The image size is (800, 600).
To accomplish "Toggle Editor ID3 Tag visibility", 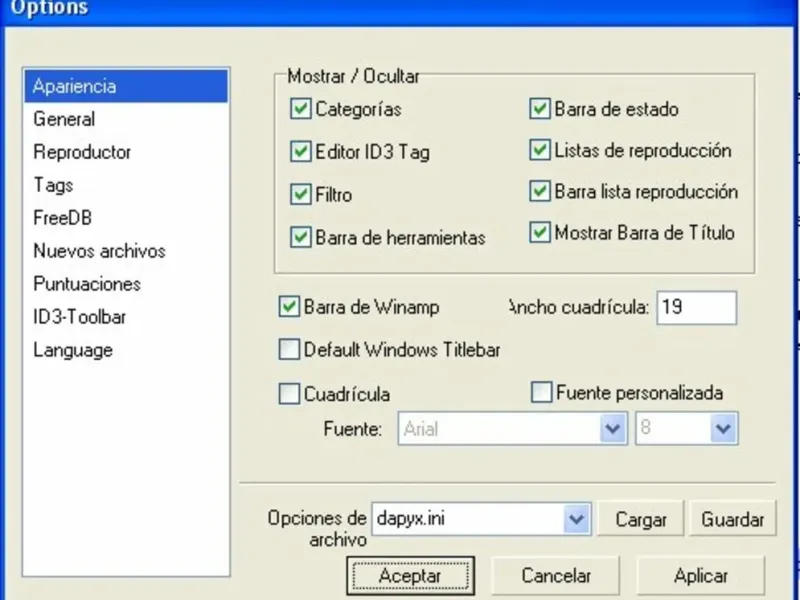I will point(301,152).
